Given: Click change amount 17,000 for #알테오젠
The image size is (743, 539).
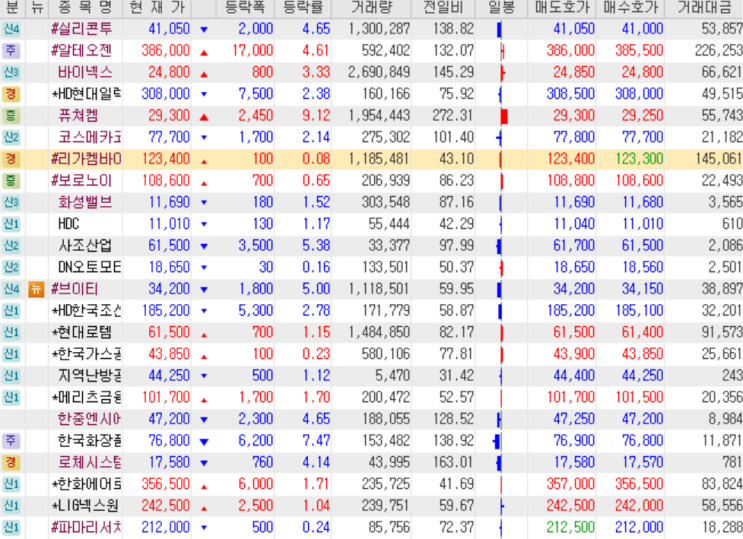Looking at the screenshot, I should coord(253,51).
